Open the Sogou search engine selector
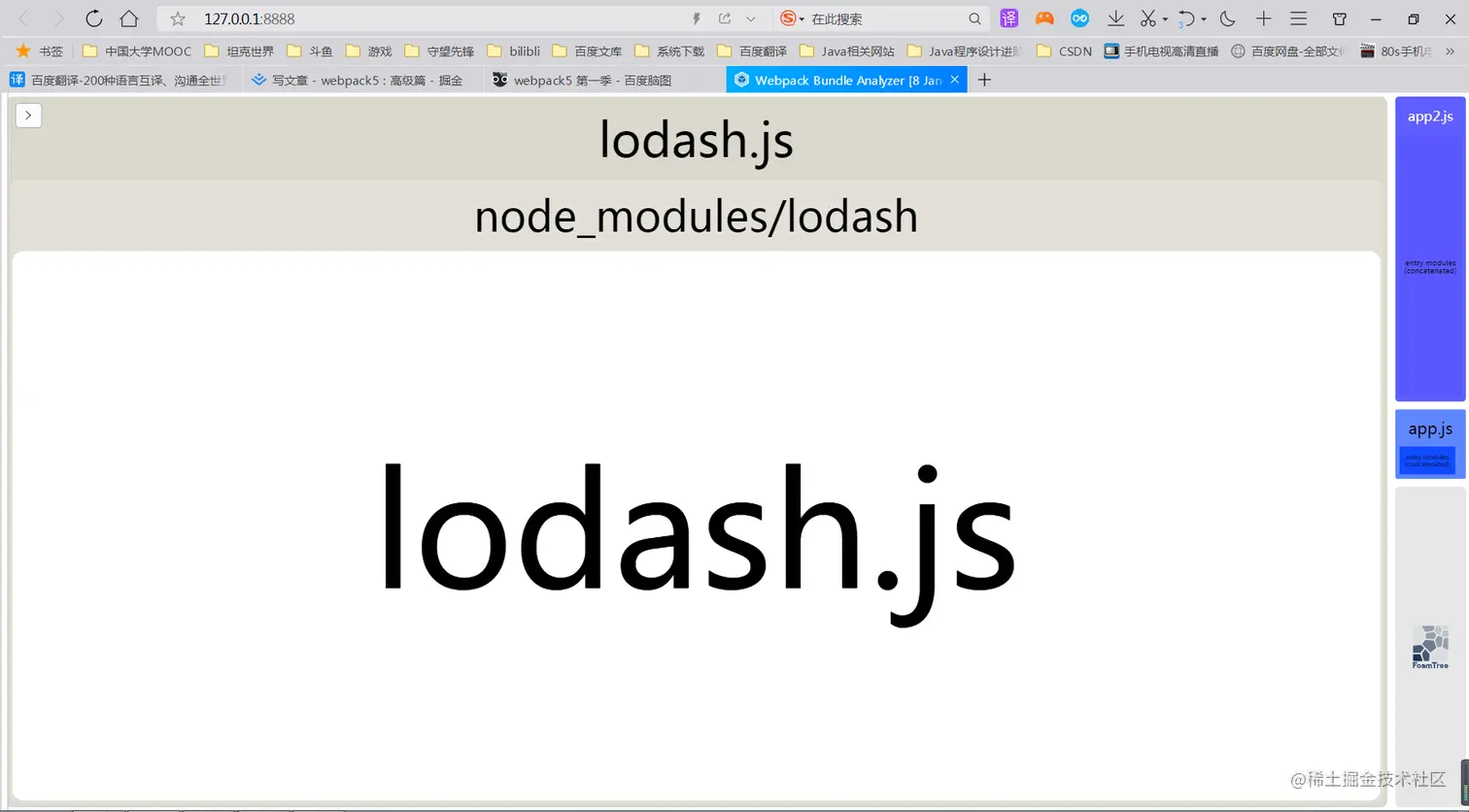The width and height of the screenshot is (1469, 812). pos(792,18)
